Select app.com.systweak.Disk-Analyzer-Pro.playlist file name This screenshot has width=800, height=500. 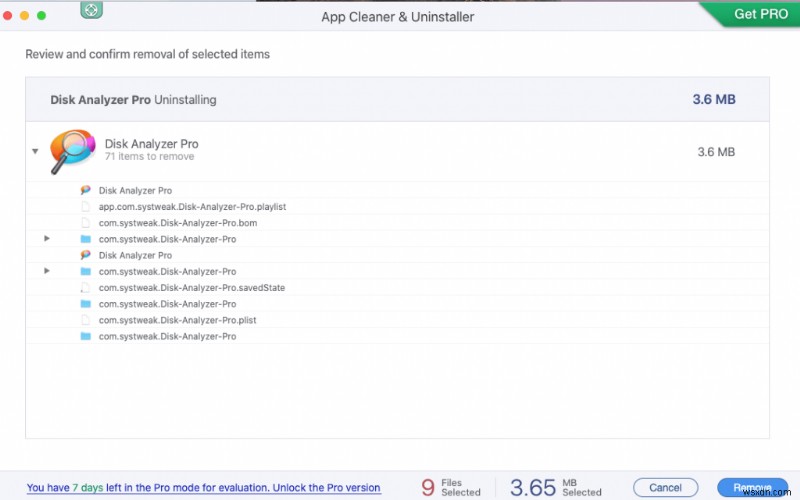[x=192, y=207]
